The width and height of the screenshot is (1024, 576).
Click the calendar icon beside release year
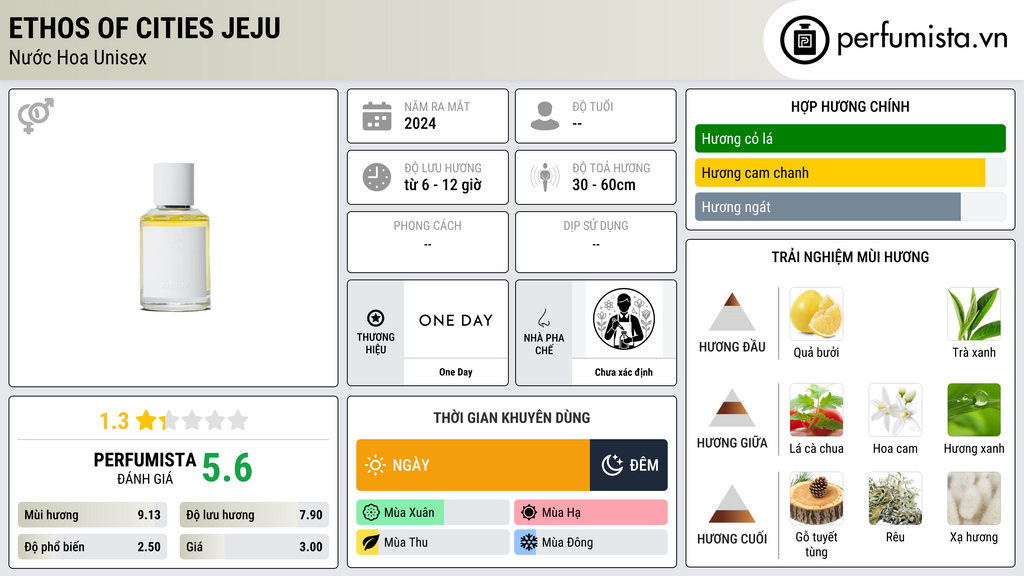(377, 116)
